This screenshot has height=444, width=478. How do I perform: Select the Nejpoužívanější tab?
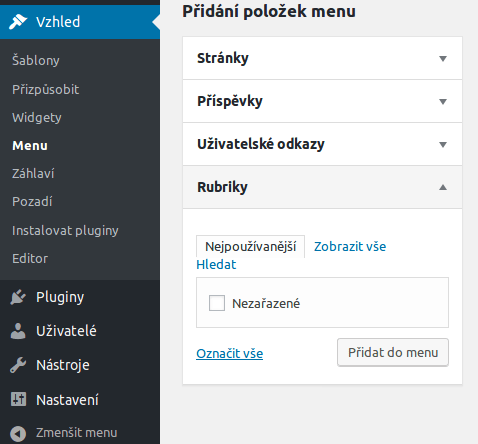tap(250, 247)
